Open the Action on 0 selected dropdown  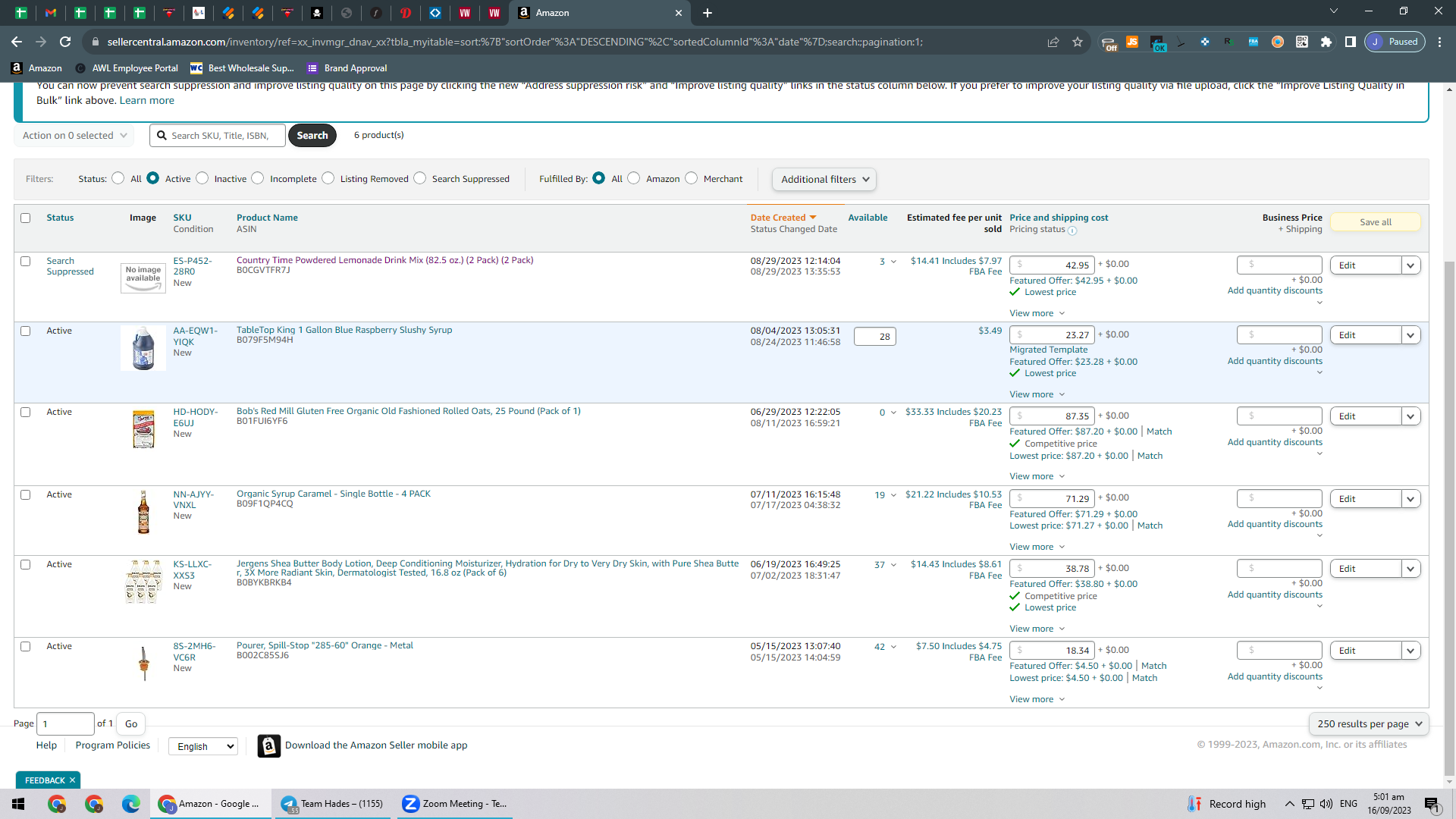[74, 136]
